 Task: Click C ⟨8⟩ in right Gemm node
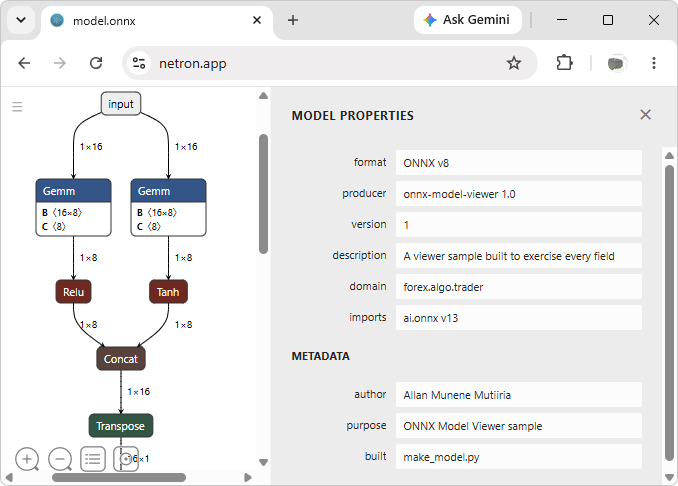149,227
